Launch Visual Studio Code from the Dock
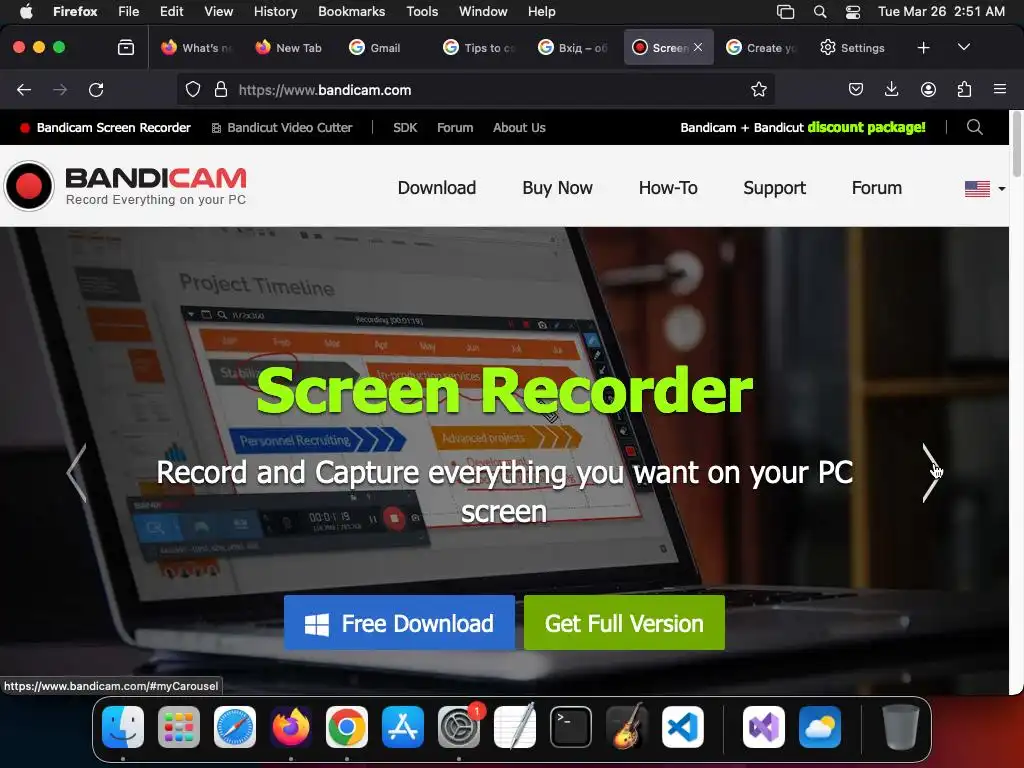This screenshot has height=768, width=1024. tap(682, 727)
